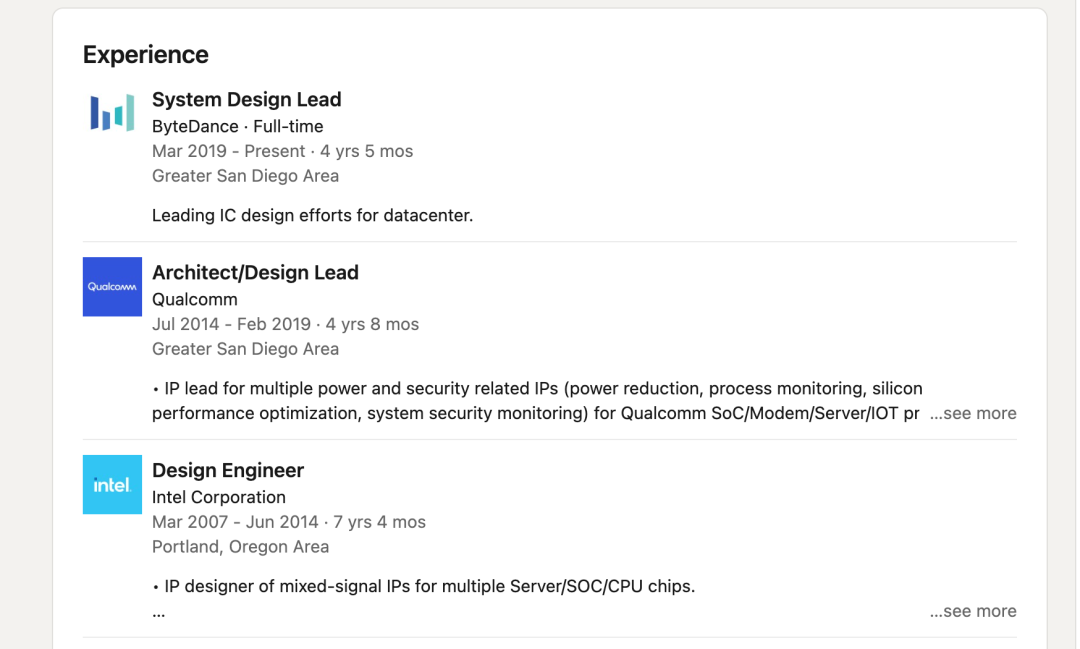Click Greater San Diego Area under ByteDance
Screen dimensions: 1080x649
click(245, 176)
